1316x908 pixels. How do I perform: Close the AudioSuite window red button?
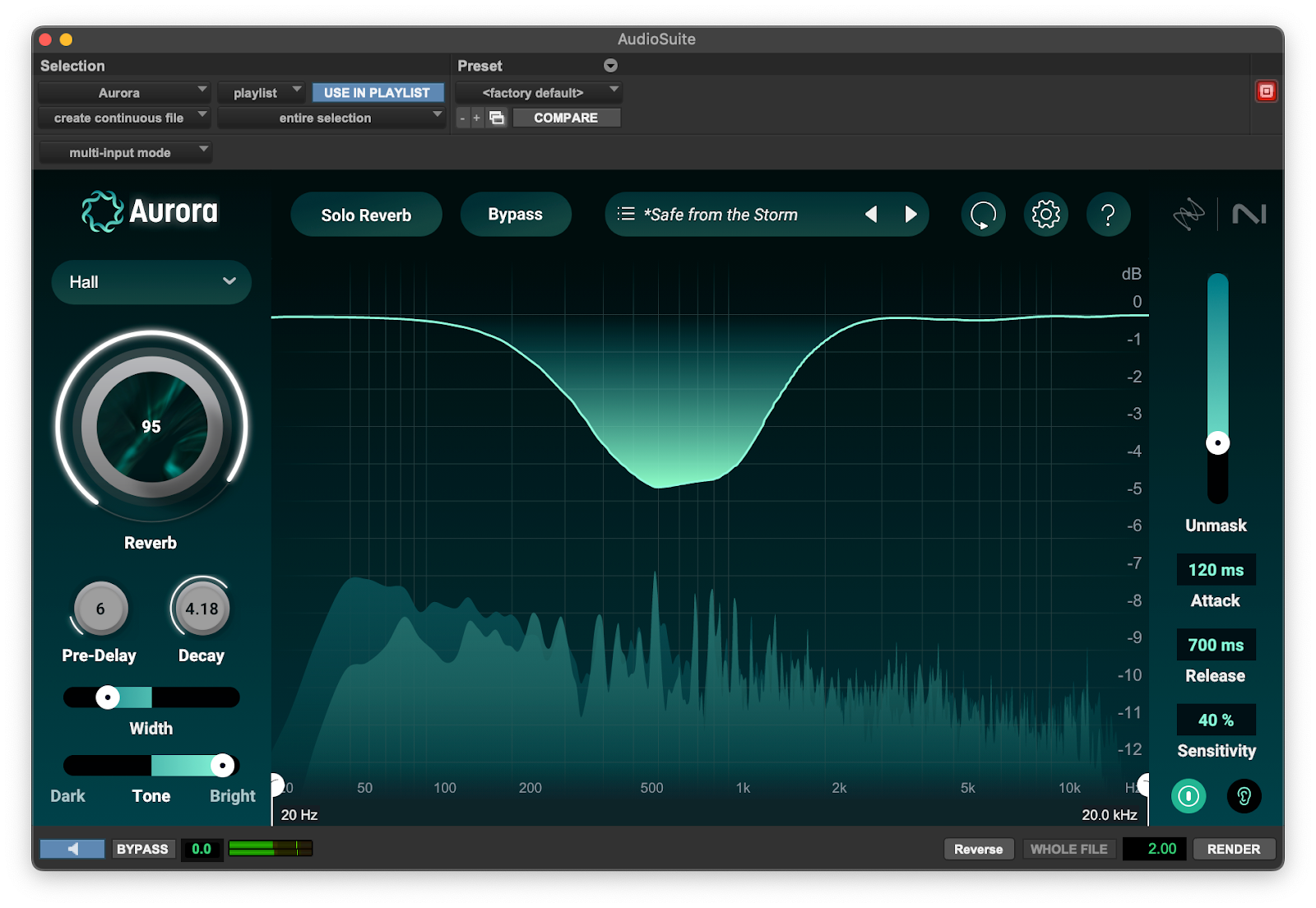46,39
